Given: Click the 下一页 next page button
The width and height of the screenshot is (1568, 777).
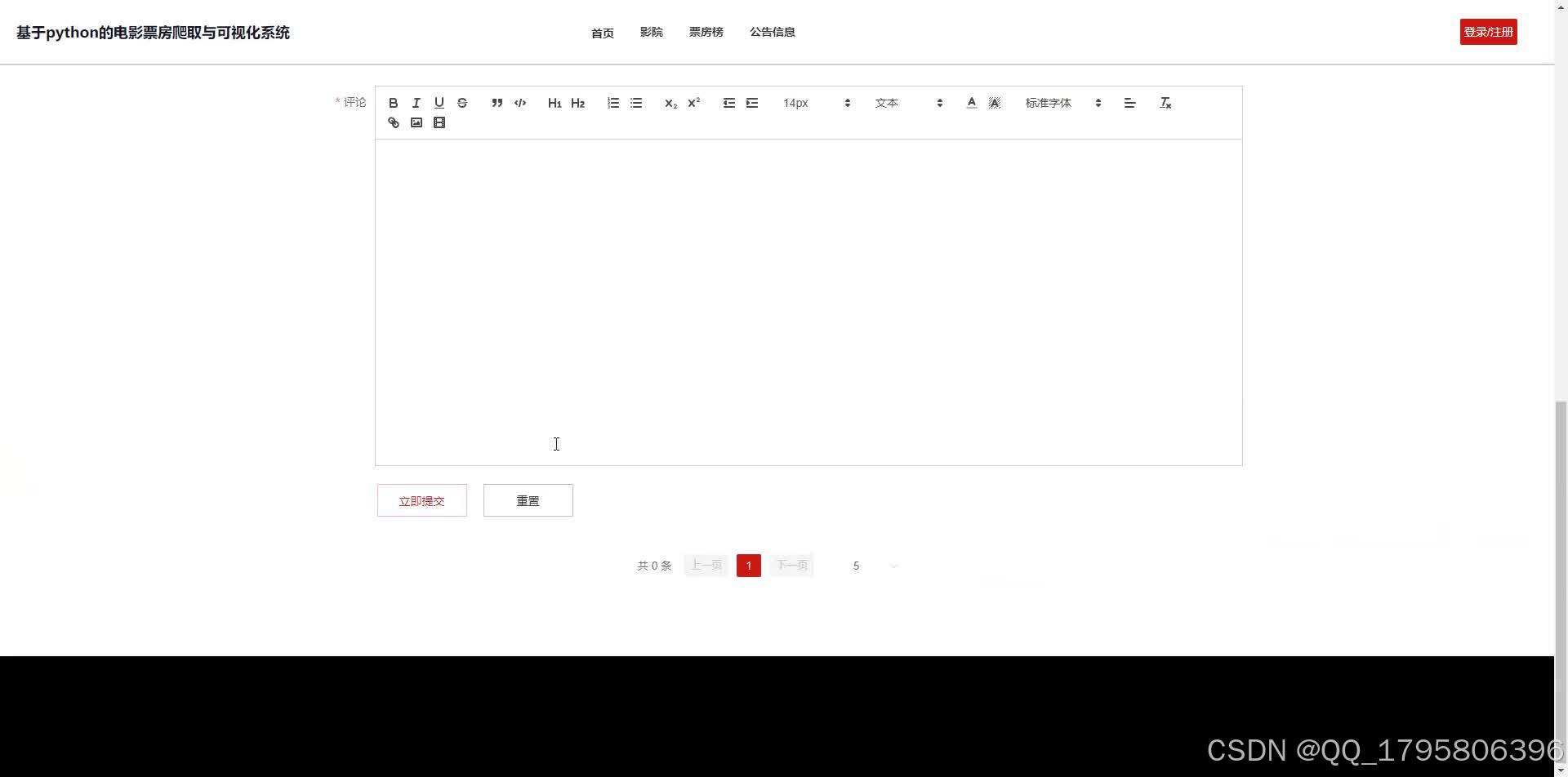Looking at the screenshot, I should pos(791,566).
